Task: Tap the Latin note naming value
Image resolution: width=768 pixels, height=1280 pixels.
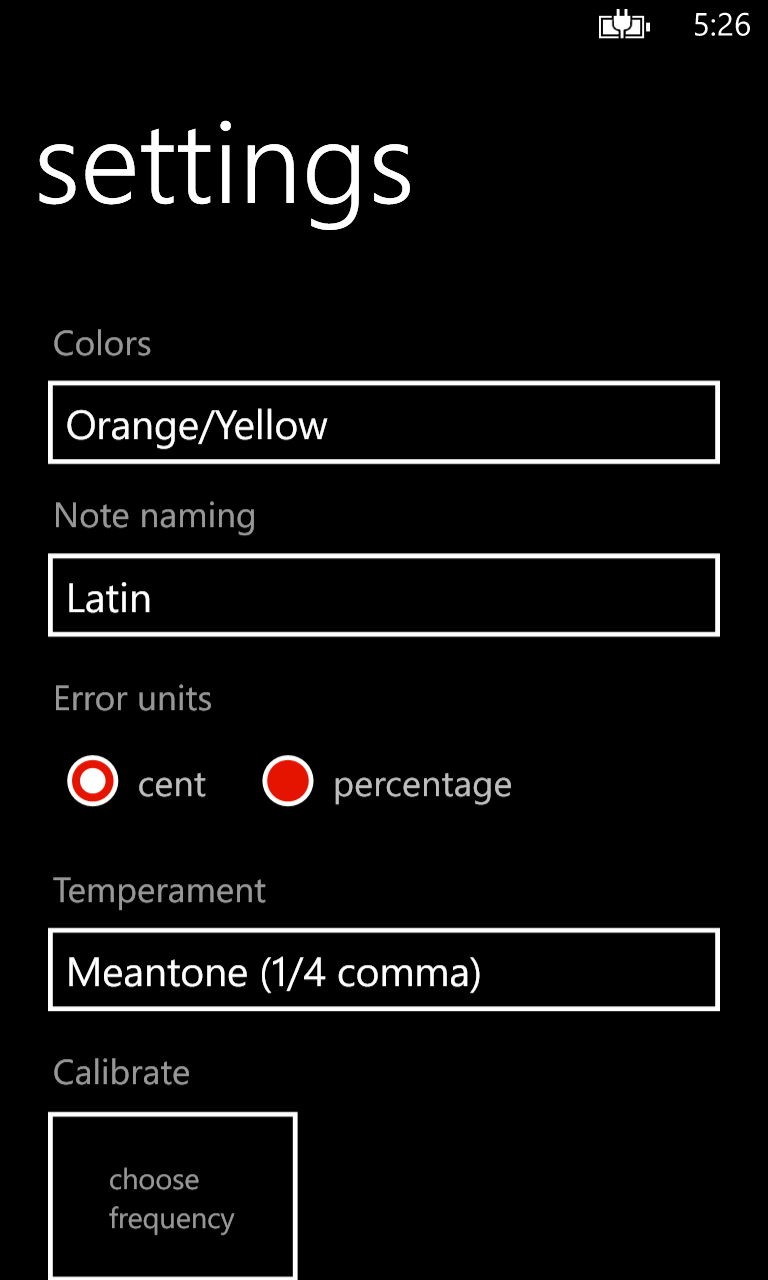Action: coord(109,599)
